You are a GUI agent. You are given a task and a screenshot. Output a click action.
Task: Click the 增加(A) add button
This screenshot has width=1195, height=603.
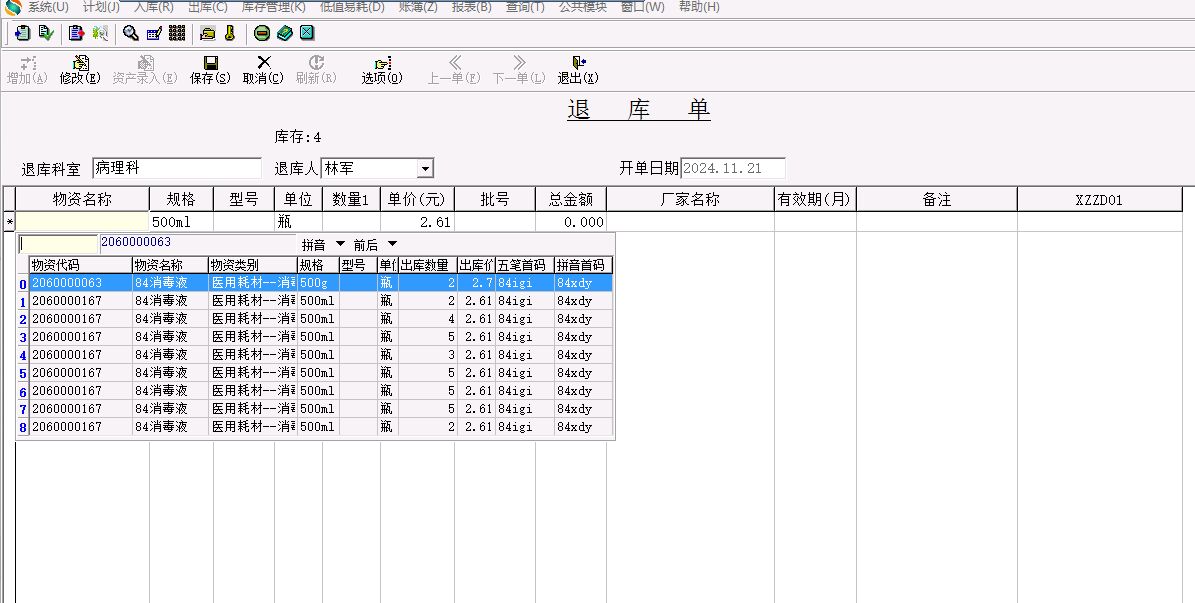27,69
